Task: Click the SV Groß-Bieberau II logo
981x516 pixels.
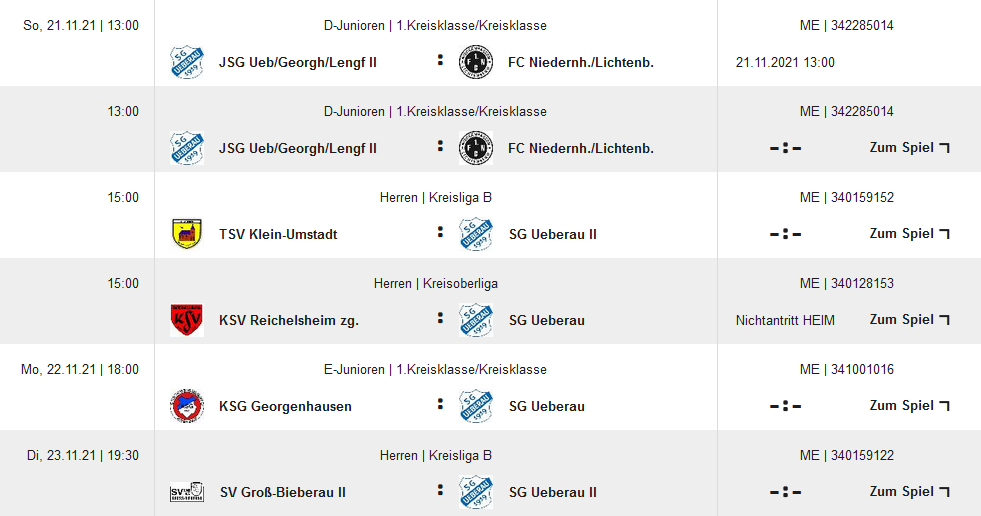Action: pyautogui.click(x=186, y=492)
